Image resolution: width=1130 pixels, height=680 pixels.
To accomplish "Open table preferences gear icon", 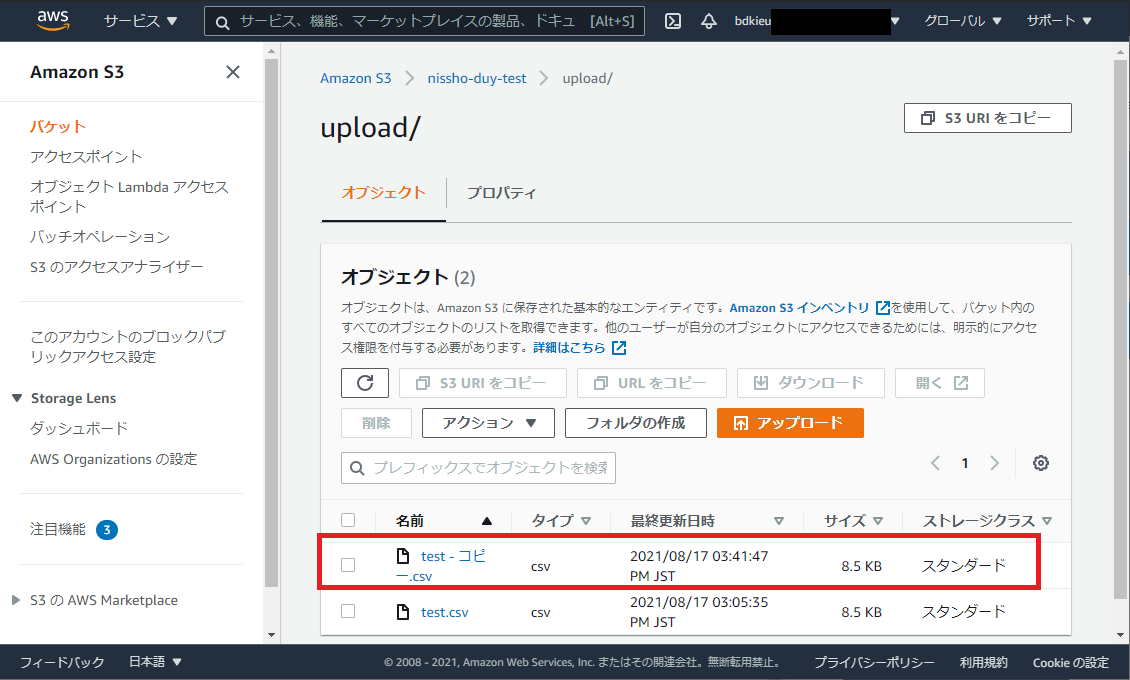I will (x=1040, y=463).
